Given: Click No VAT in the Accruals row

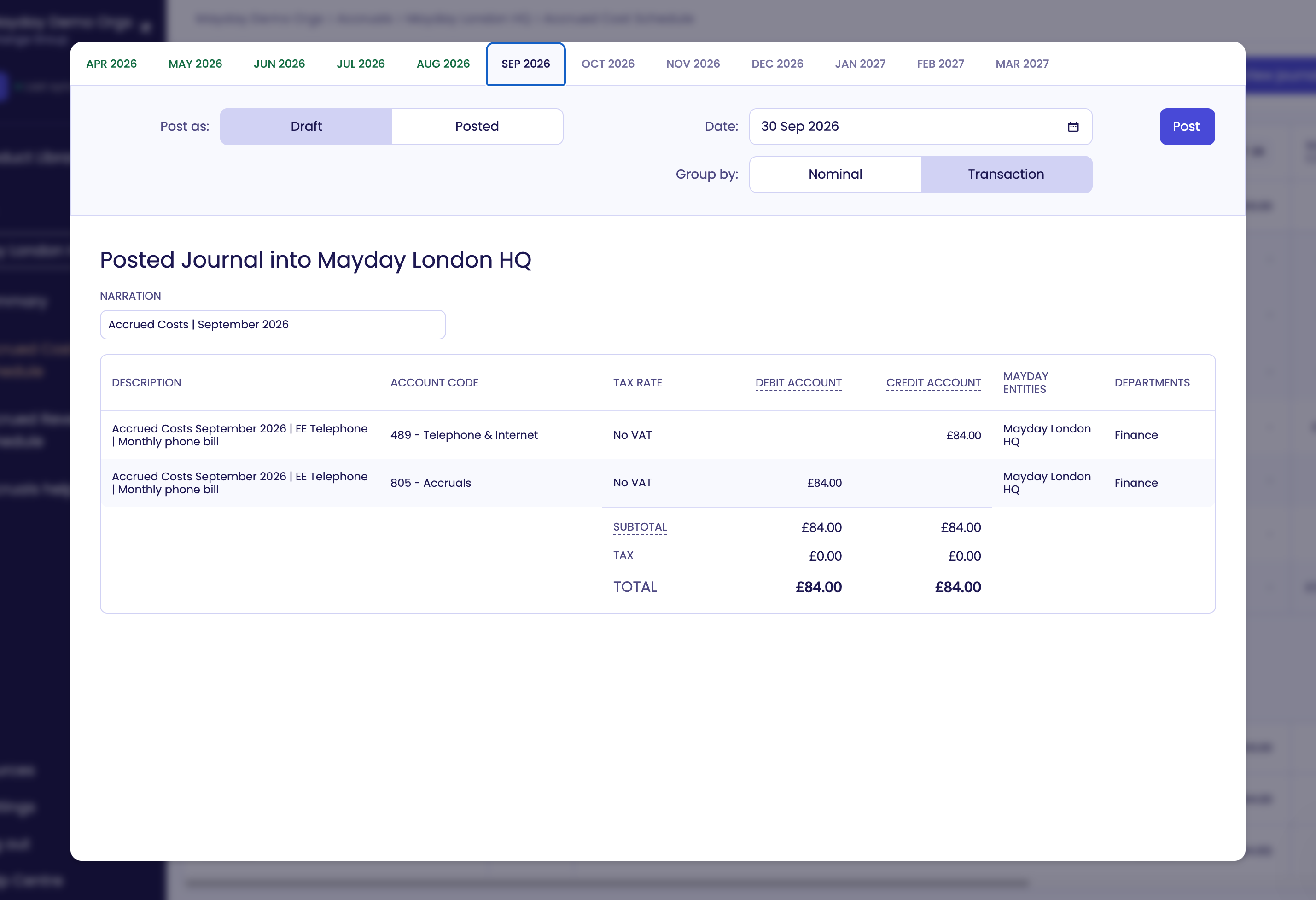Looking at the screenshot, I should 632,483.
